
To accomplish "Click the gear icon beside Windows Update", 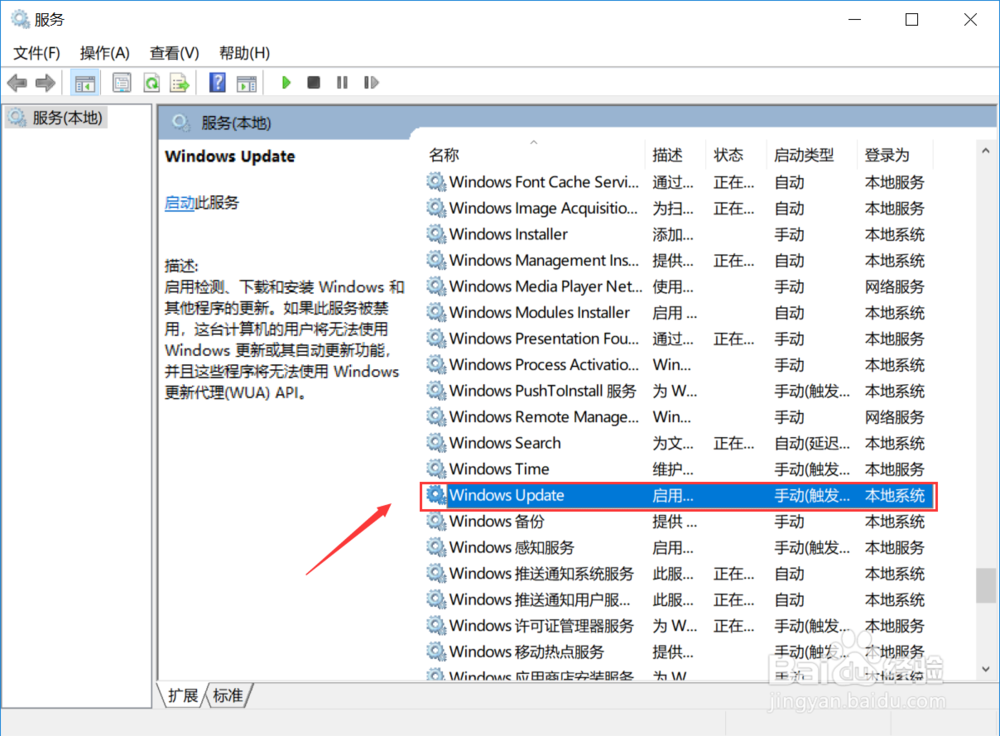I will coord(436,495).
